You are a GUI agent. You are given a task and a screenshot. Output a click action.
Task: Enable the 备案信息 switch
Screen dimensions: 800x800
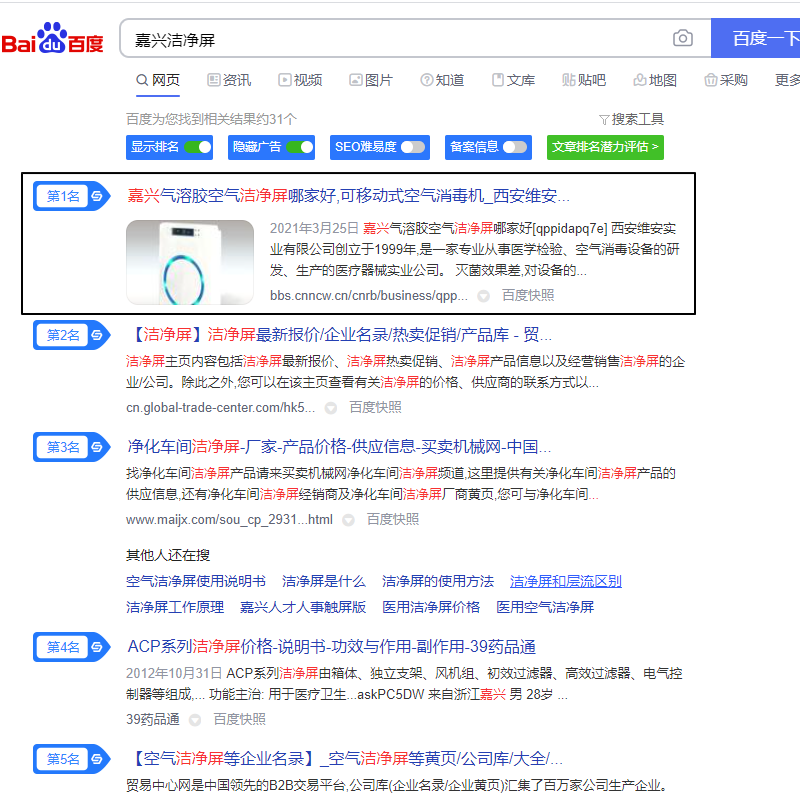515,147
